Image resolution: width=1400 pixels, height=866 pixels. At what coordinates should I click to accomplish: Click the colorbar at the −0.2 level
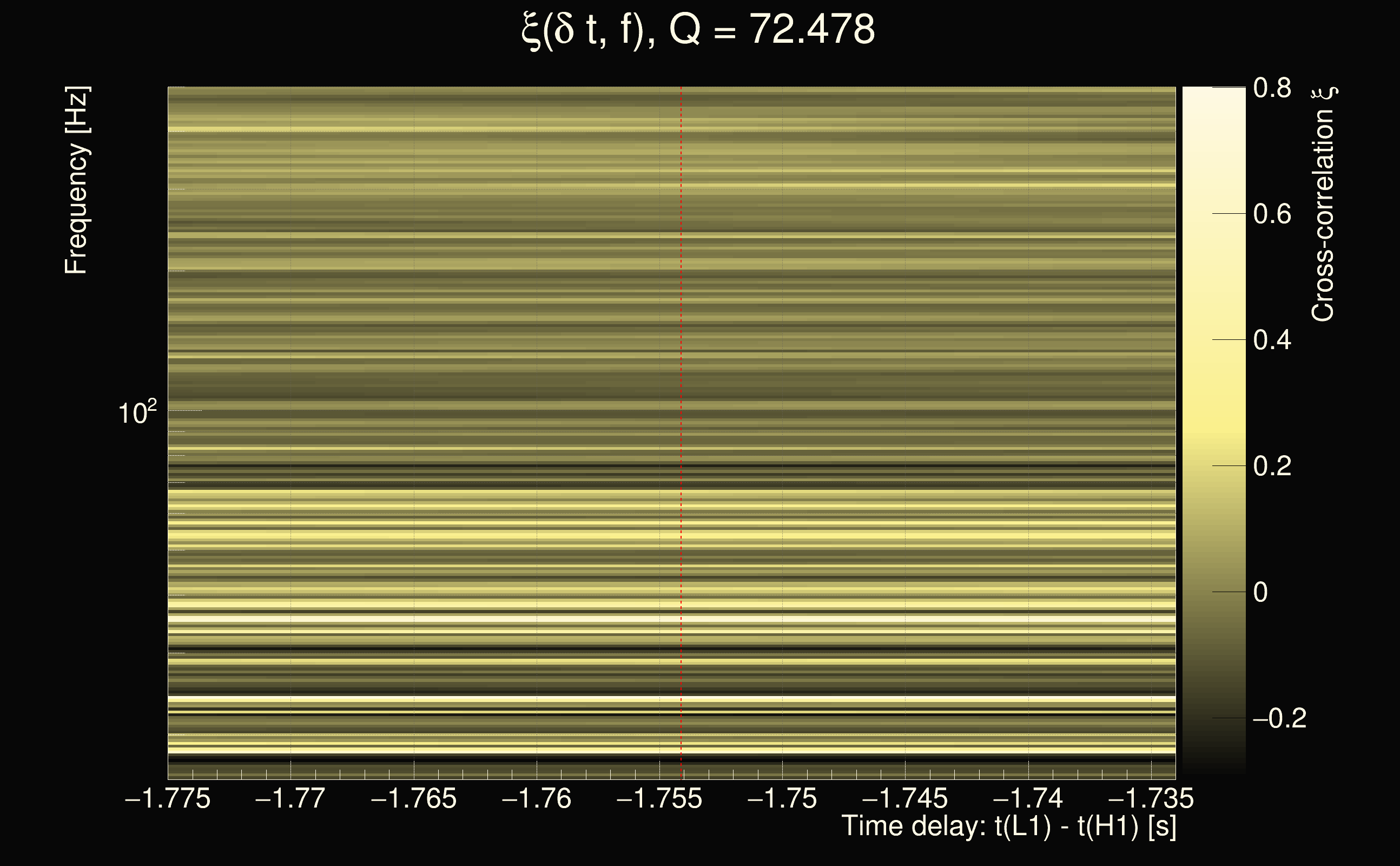click(1213, 718)
